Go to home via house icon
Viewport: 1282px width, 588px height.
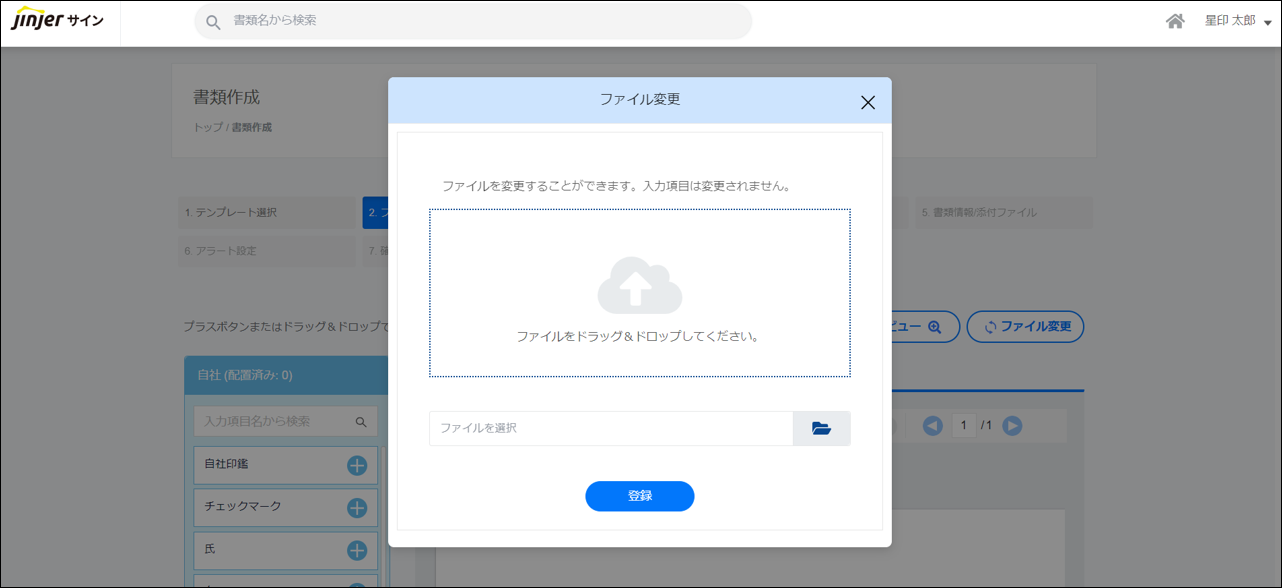tap(1175, 21)
